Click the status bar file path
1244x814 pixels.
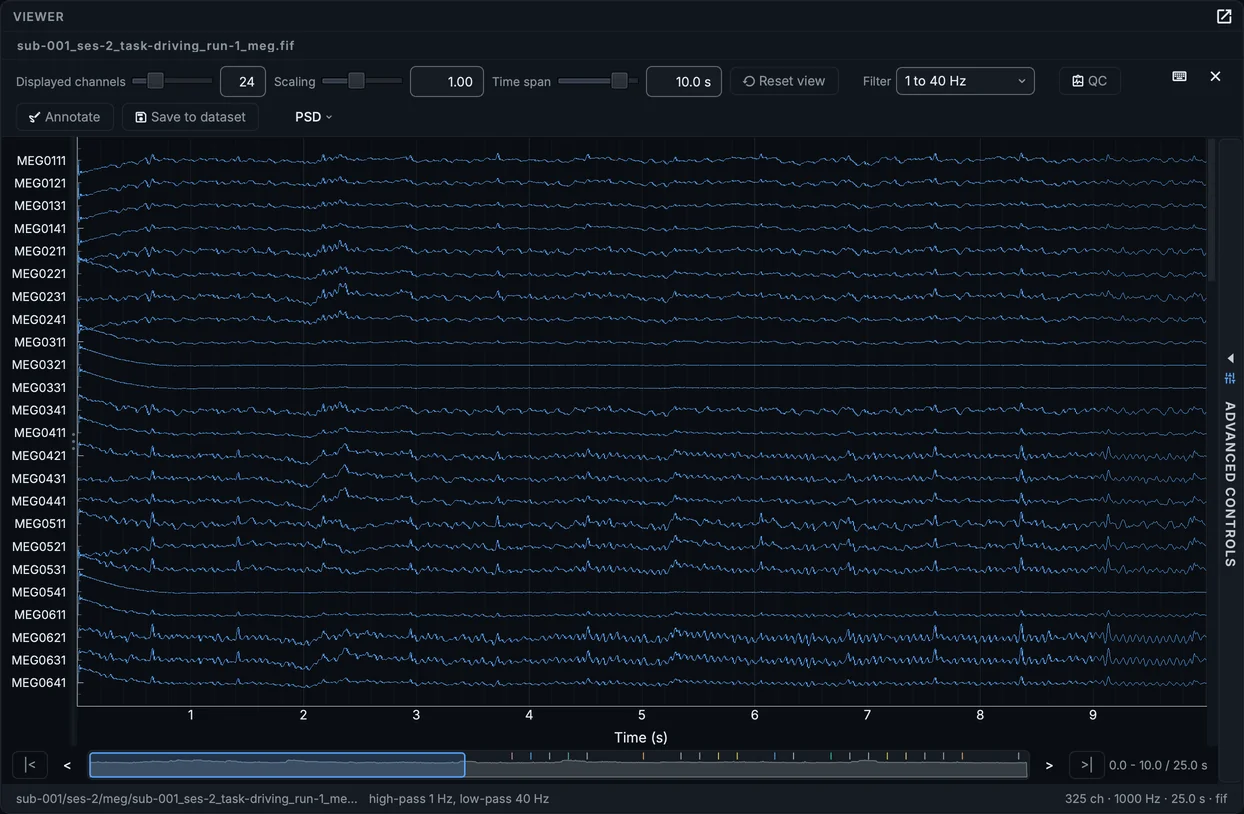pos(186,799)
